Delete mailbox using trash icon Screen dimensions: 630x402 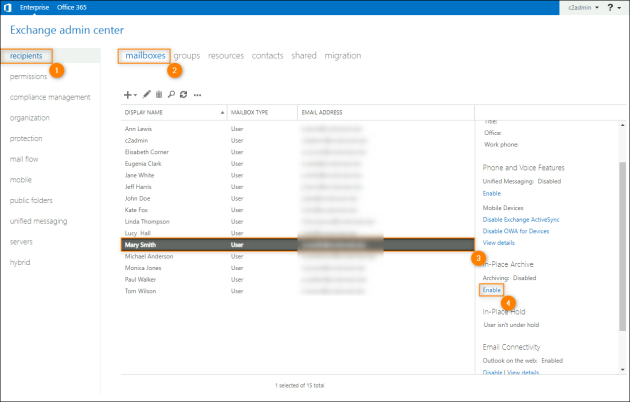[159, 94]
